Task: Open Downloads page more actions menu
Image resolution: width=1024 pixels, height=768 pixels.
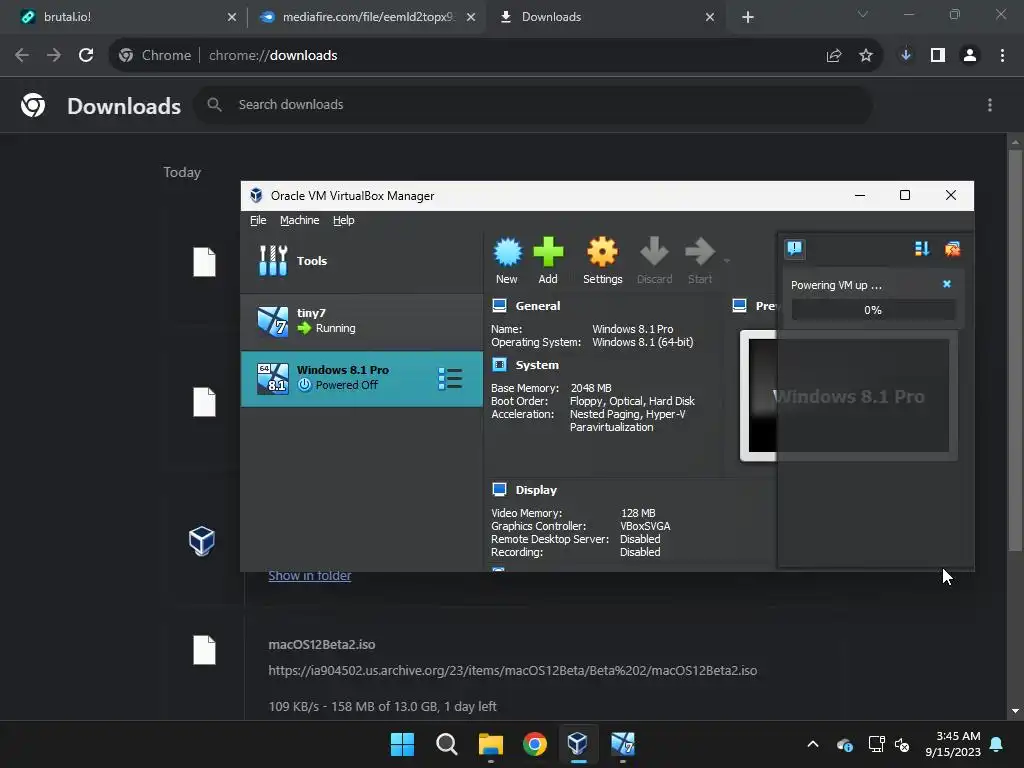Action: pyautogui.click(x=990, y=104)
